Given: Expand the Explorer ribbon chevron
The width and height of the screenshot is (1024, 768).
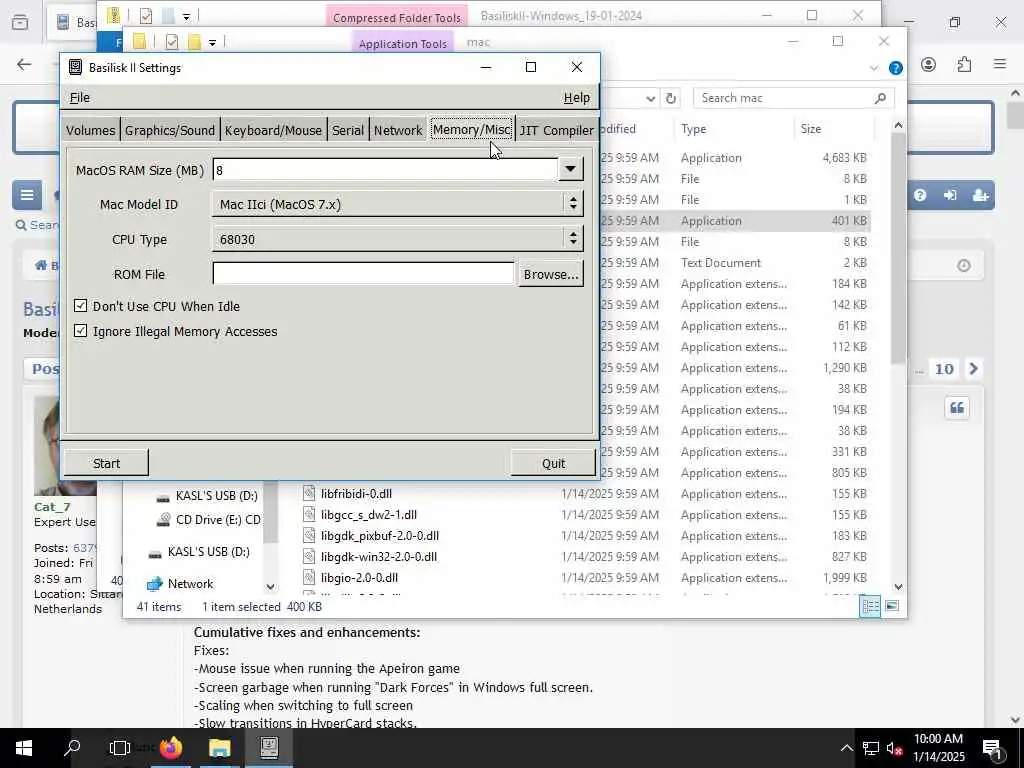Looking at the screenshot, I should [874, 68].
